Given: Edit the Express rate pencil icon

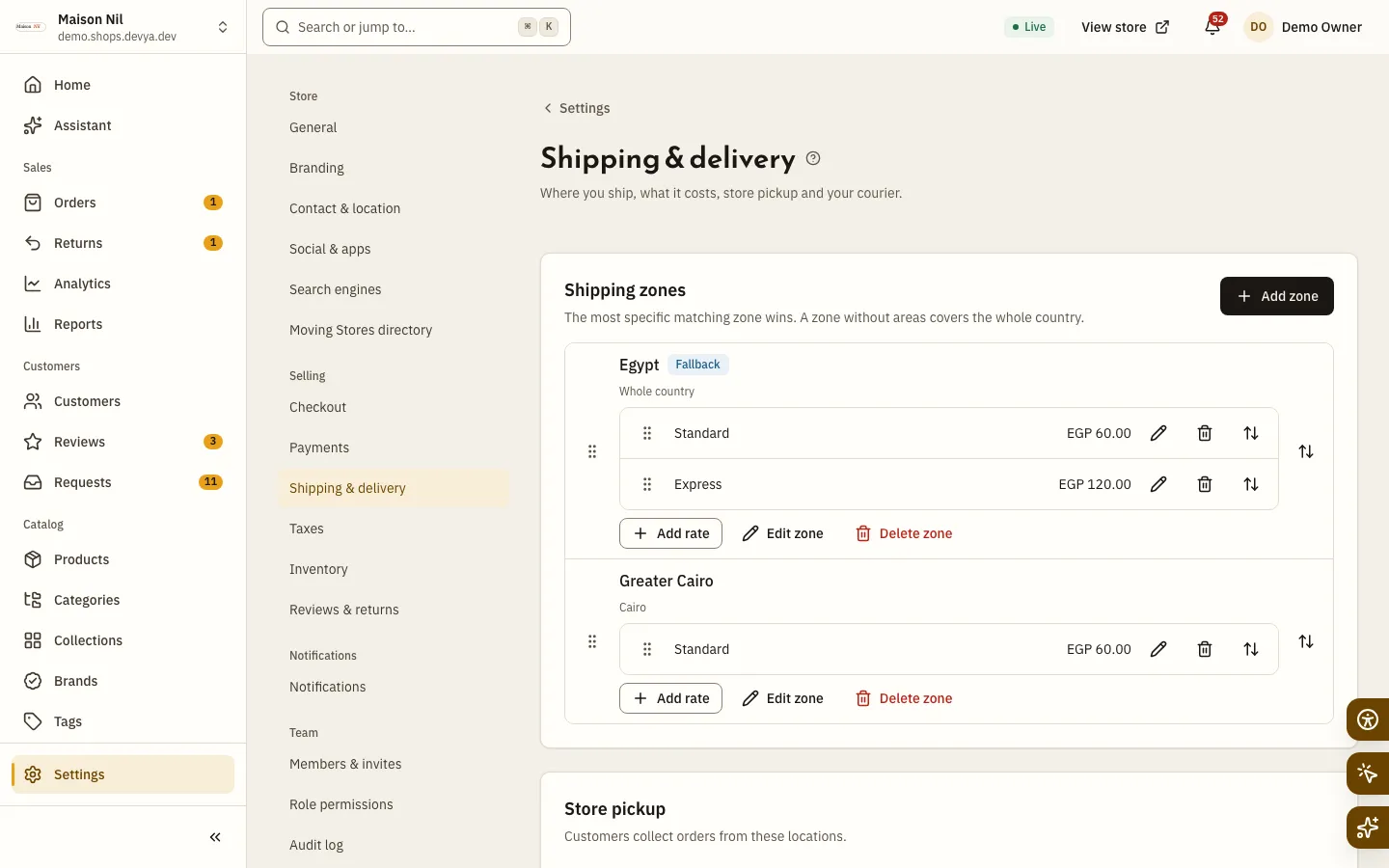Looking at the screenshot, I should click(x=1158, y=484).
